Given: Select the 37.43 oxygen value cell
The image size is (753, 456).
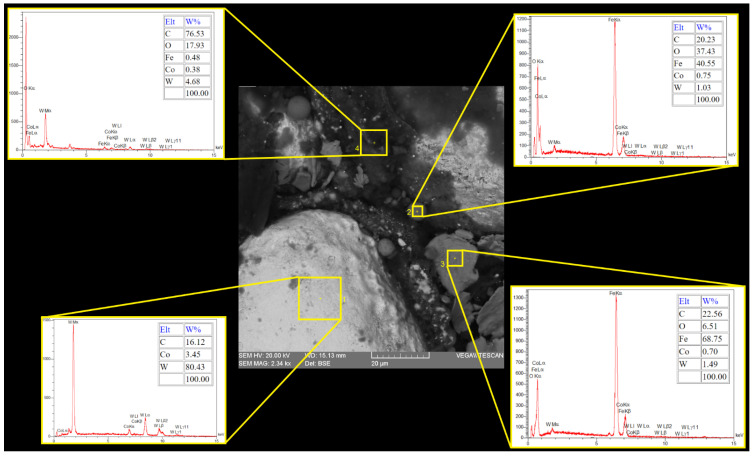Looking at the screenshot, I should (x=708, y=52).
